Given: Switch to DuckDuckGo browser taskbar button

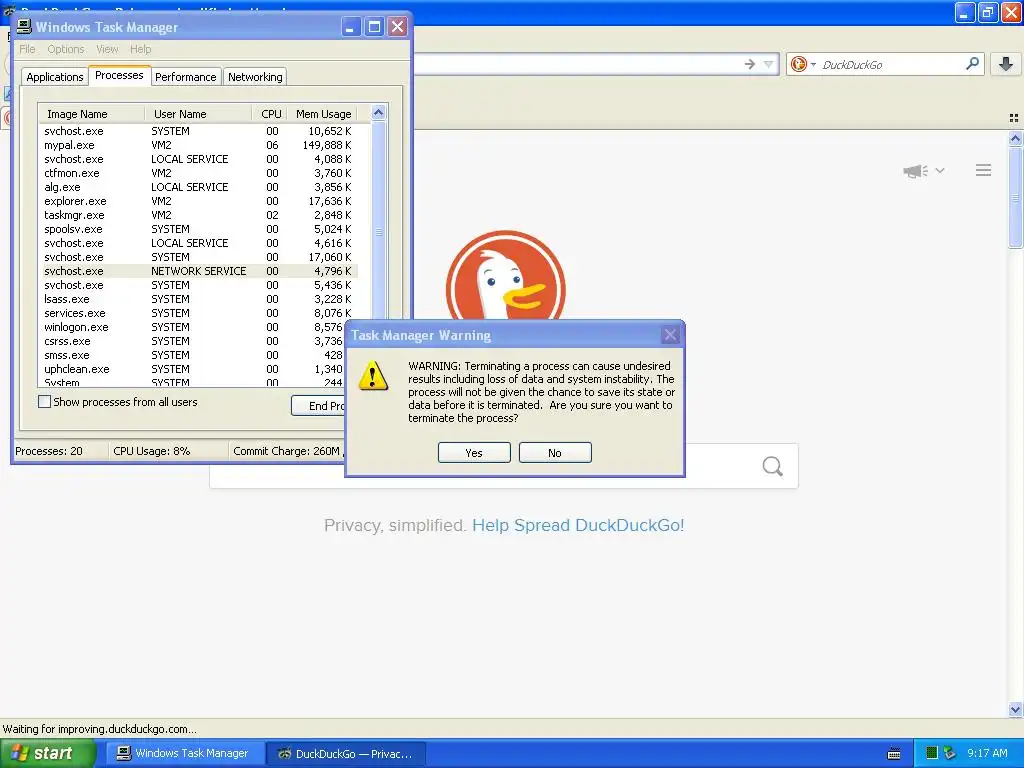Looking at the screenshot, I should tap(346, 753).
